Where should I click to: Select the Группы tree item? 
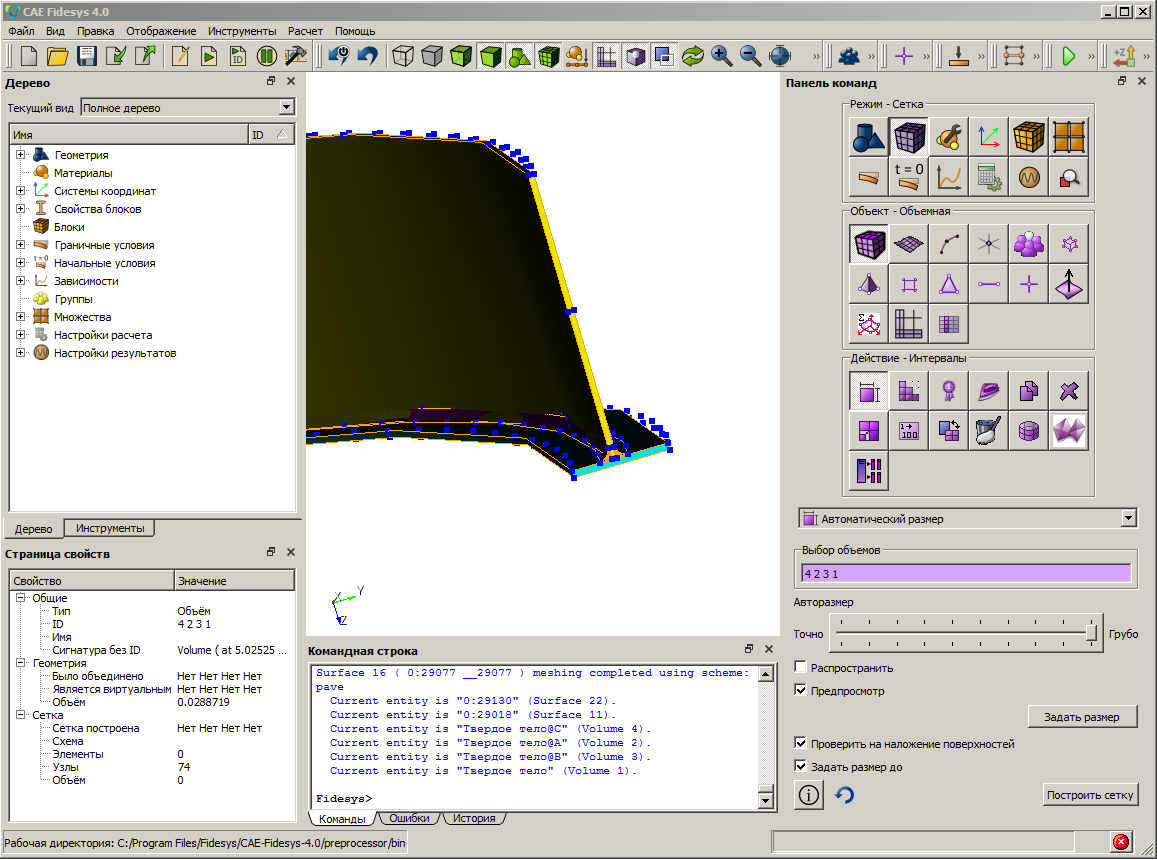tap(73, 299)
